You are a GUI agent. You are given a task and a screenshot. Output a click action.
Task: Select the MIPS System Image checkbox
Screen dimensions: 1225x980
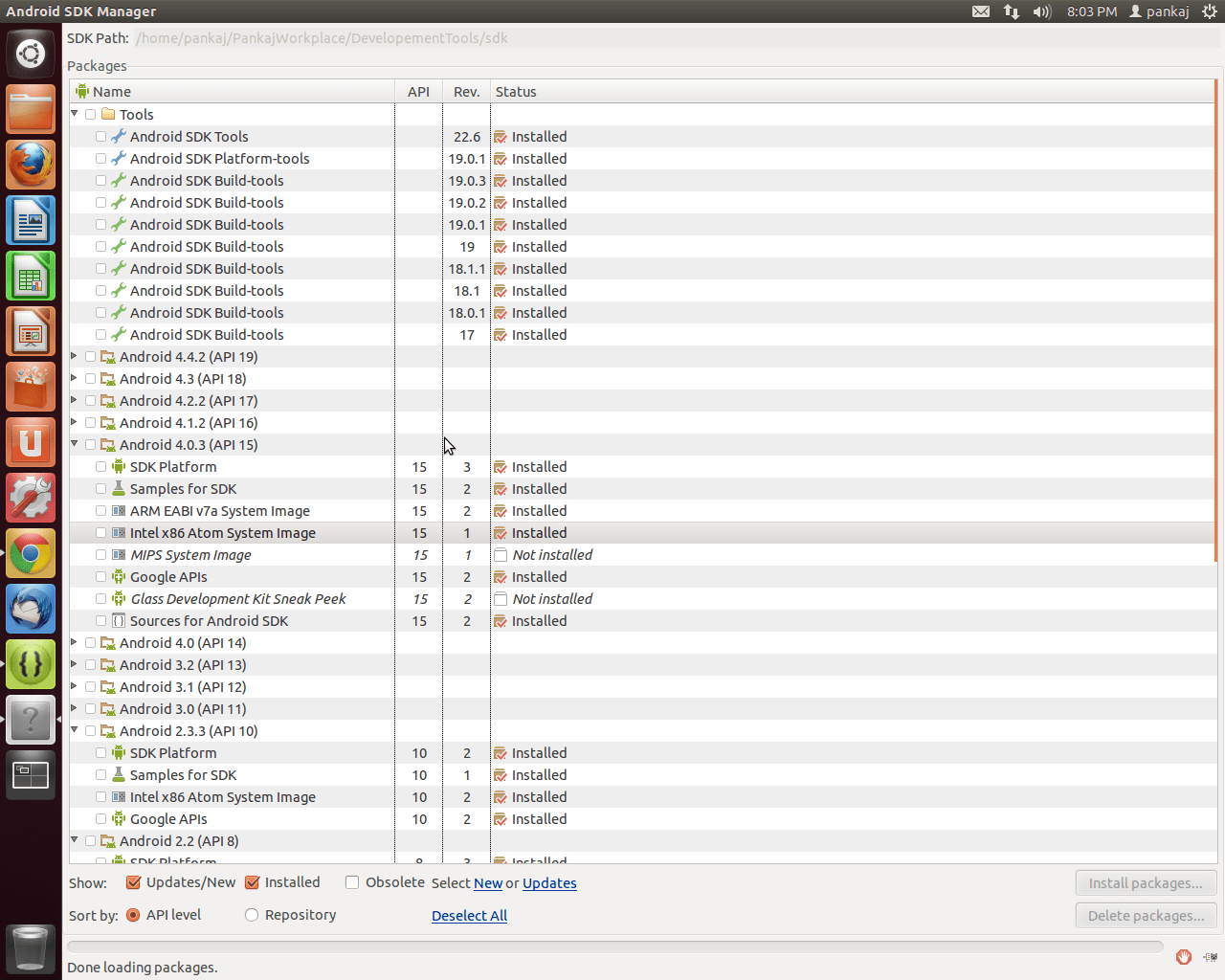[100, 554]
